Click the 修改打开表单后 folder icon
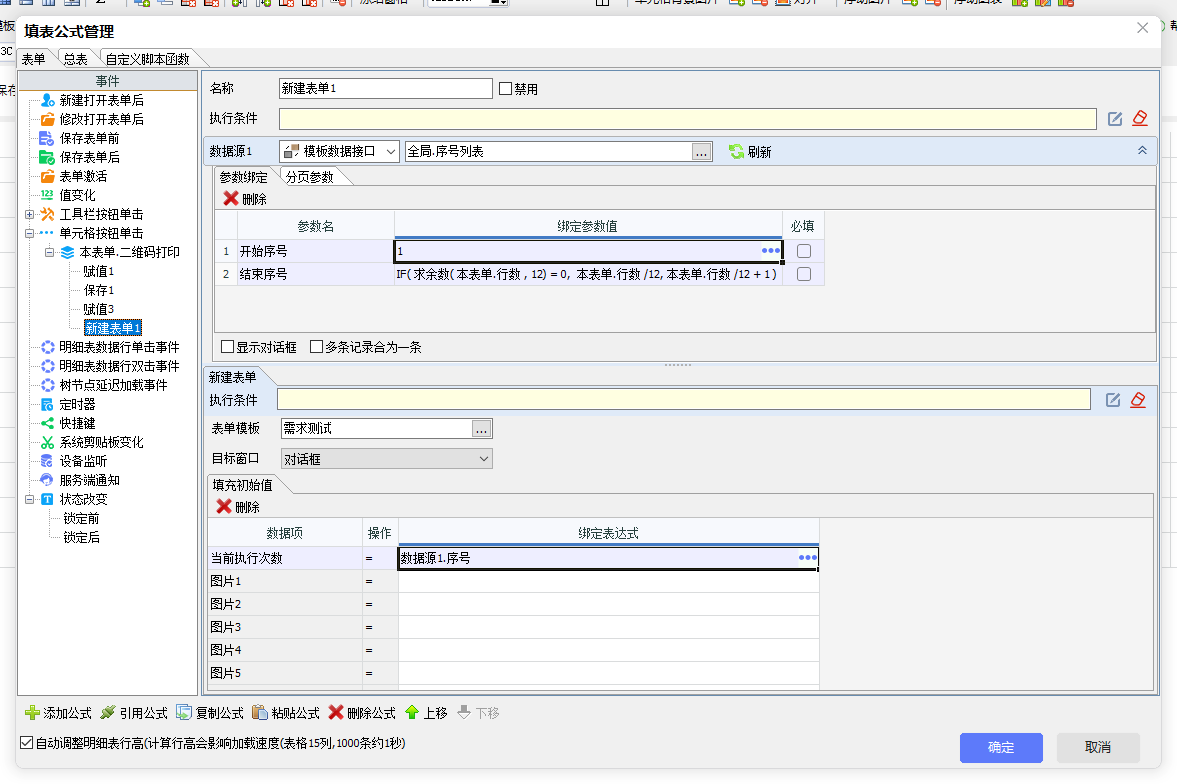The width and height of the screenshot is (1177, 784). [47, 119]
